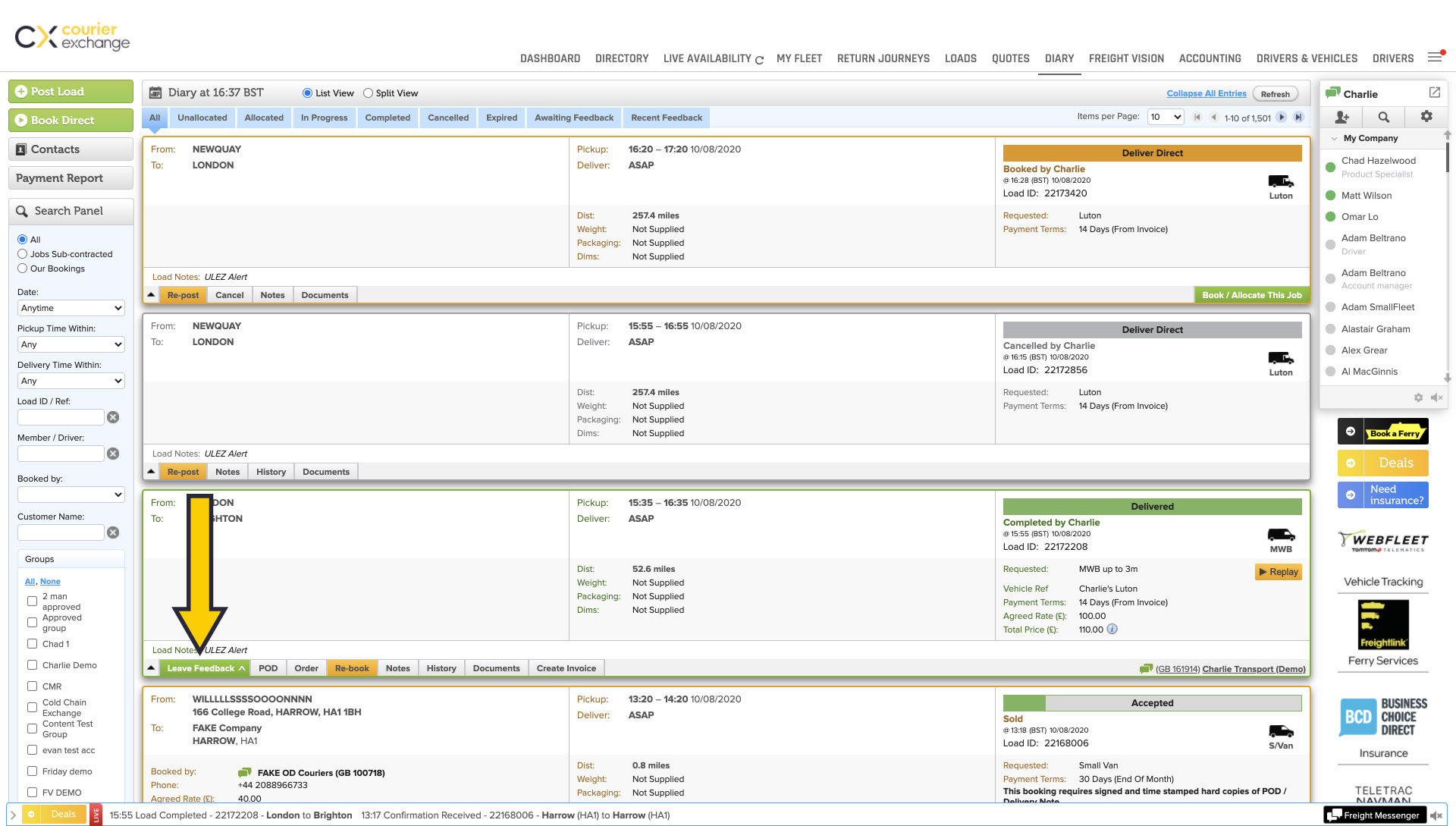
Task: Click Collapse All Entries link
Action: (1206, 93)
